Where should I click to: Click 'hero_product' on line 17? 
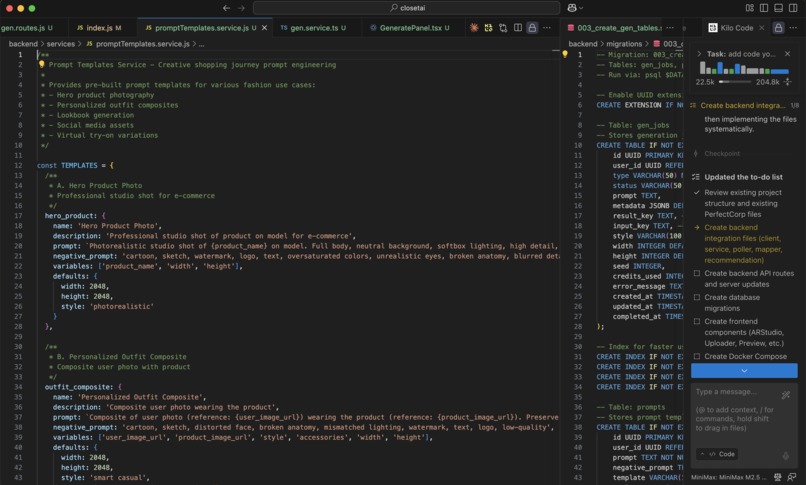[x=69, y=216]
